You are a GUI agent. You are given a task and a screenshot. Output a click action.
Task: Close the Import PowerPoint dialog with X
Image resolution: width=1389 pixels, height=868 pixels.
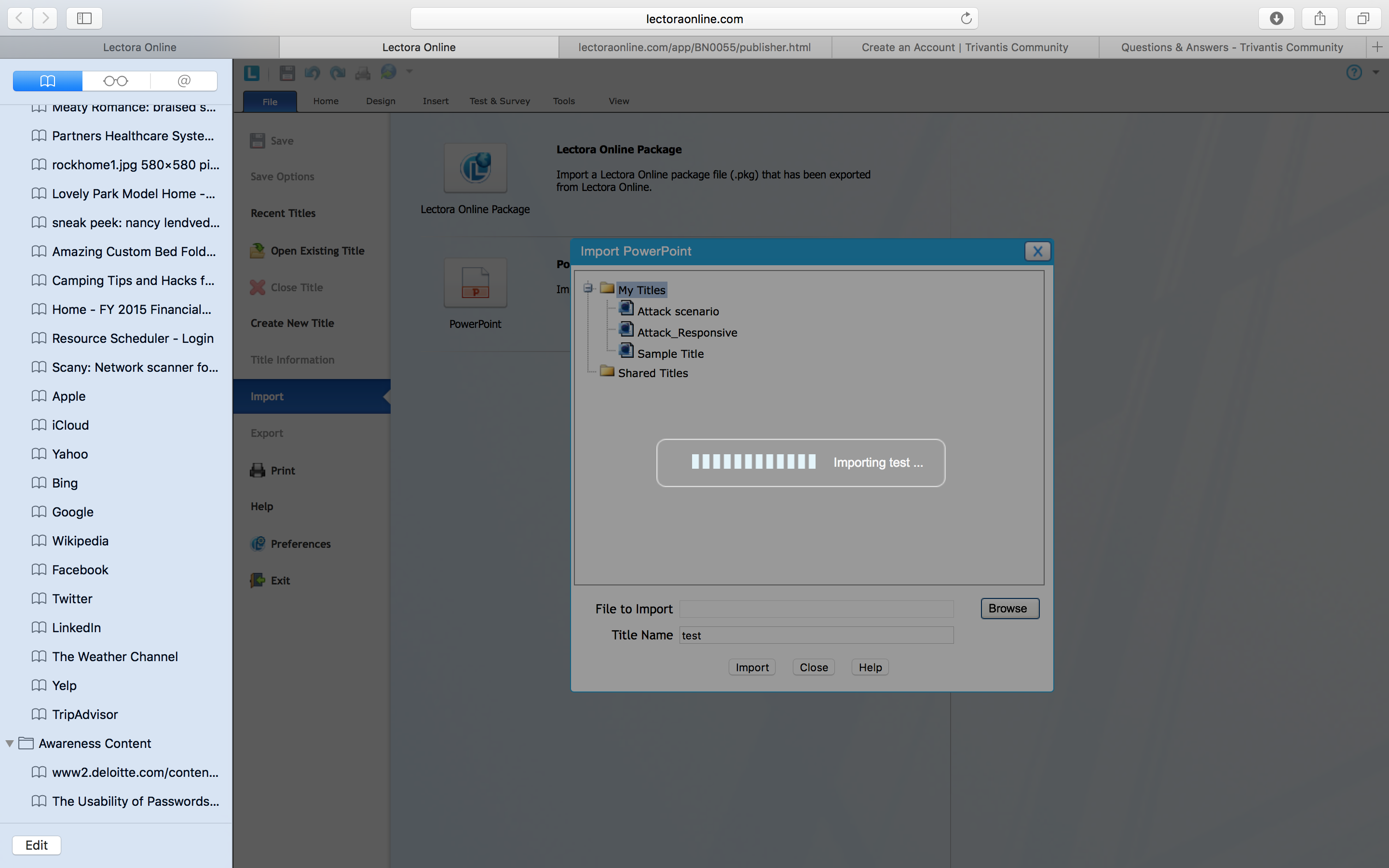pos(1038,251)
